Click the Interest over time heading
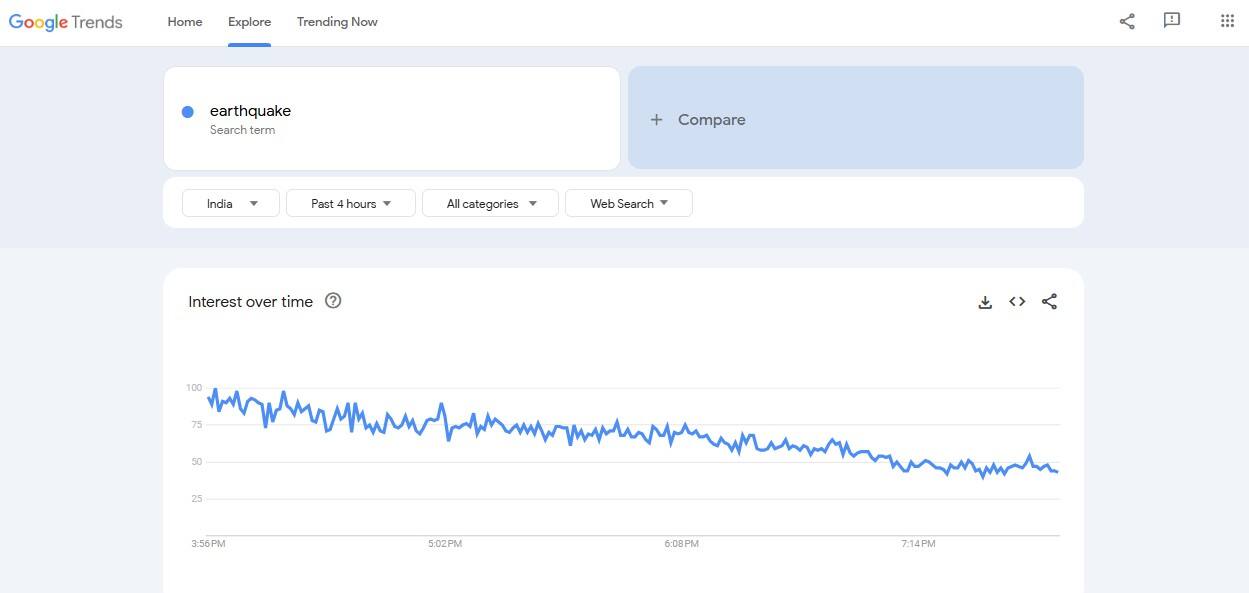 click(x=250, y=302)
